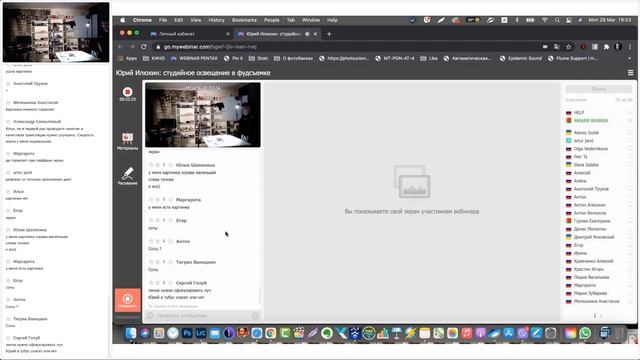Click the small video preview at top-left
This screenshot has height=360, width=640.
(56, 32)
